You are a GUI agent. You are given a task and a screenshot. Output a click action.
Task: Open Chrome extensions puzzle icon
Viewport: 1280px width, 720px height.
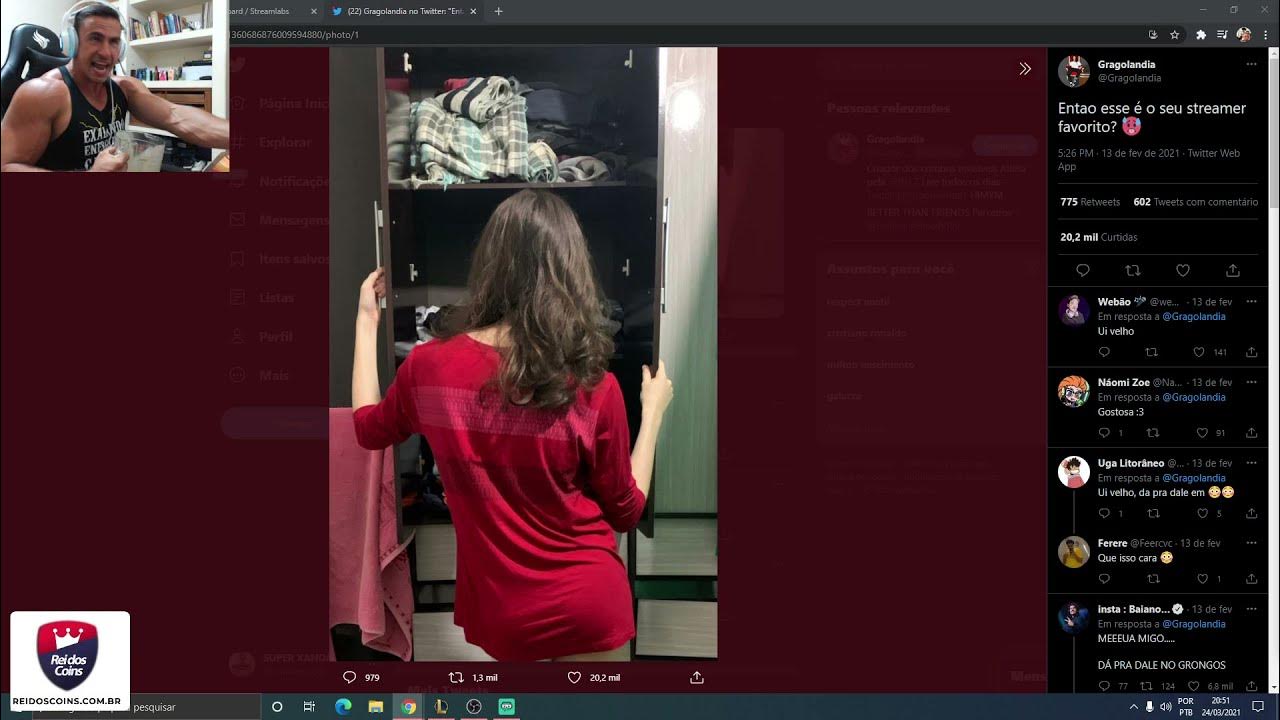click(x=1201, y=34)
